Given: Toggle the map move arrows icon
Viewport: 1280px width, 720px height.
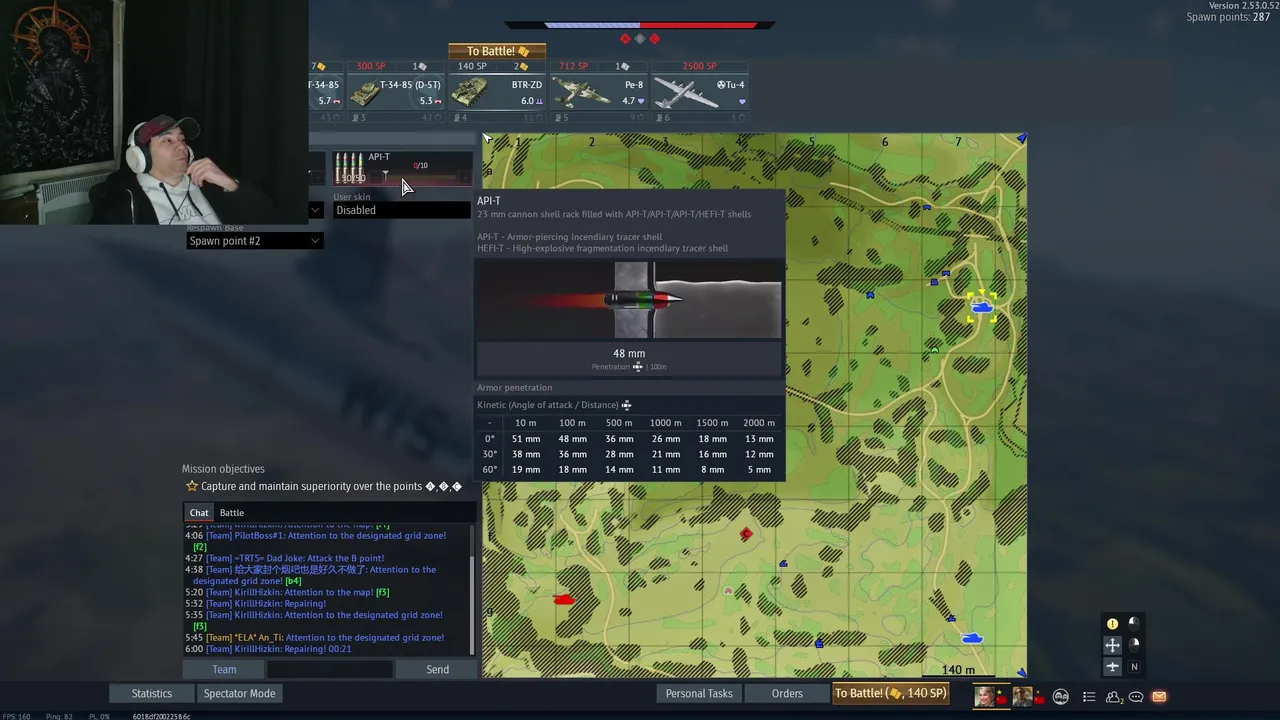Looking at the screenshot, I should 1112,645.
